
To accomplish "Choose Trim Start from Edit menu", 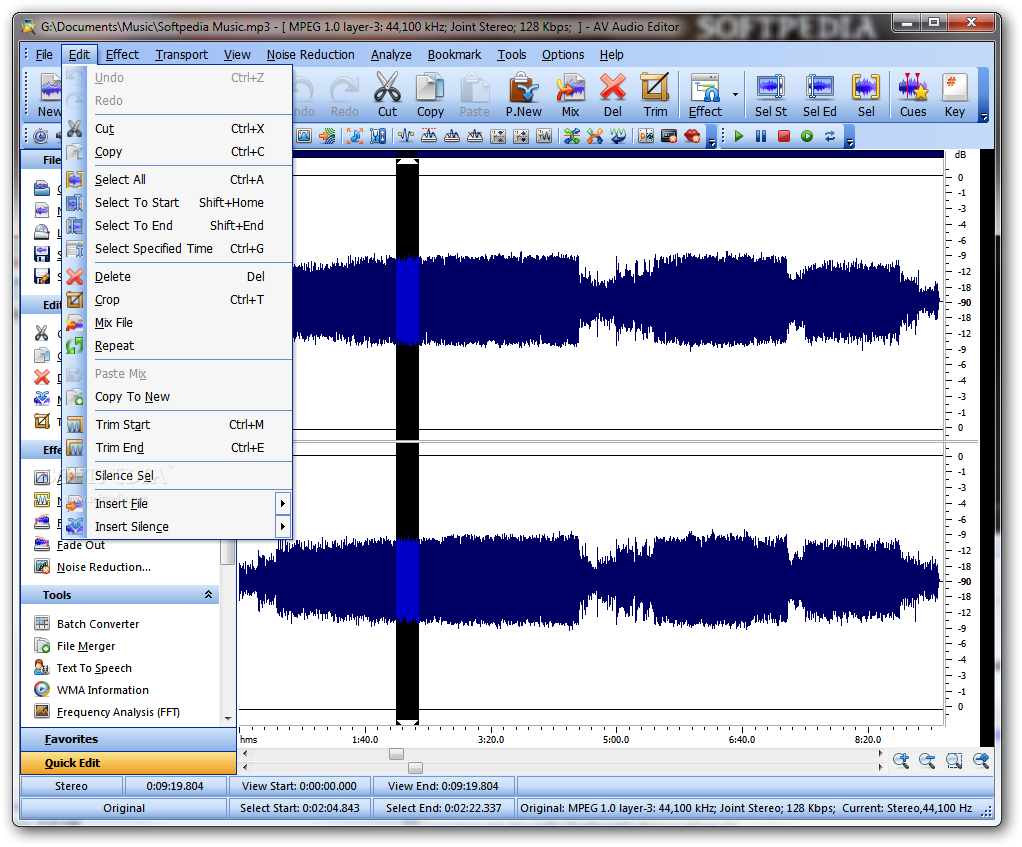I will pos(179,425).
